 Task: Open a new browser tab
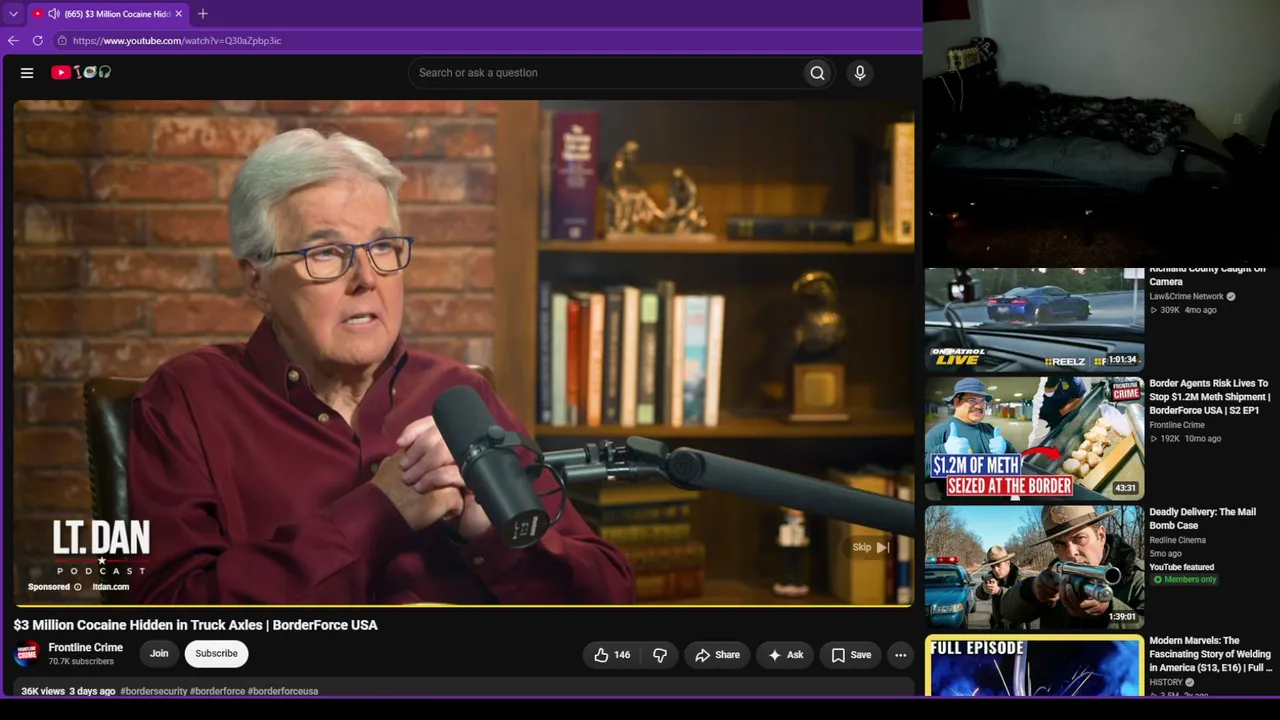pyautogui.click(x=203, y=14)
